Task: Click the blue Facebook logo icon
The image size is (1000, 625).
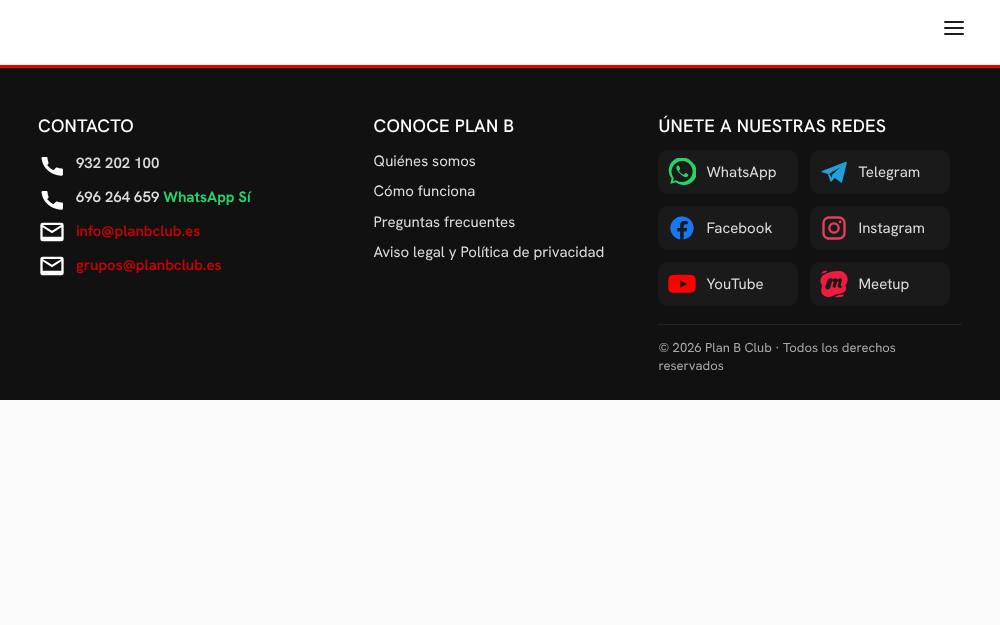Action: coord(682,228)
